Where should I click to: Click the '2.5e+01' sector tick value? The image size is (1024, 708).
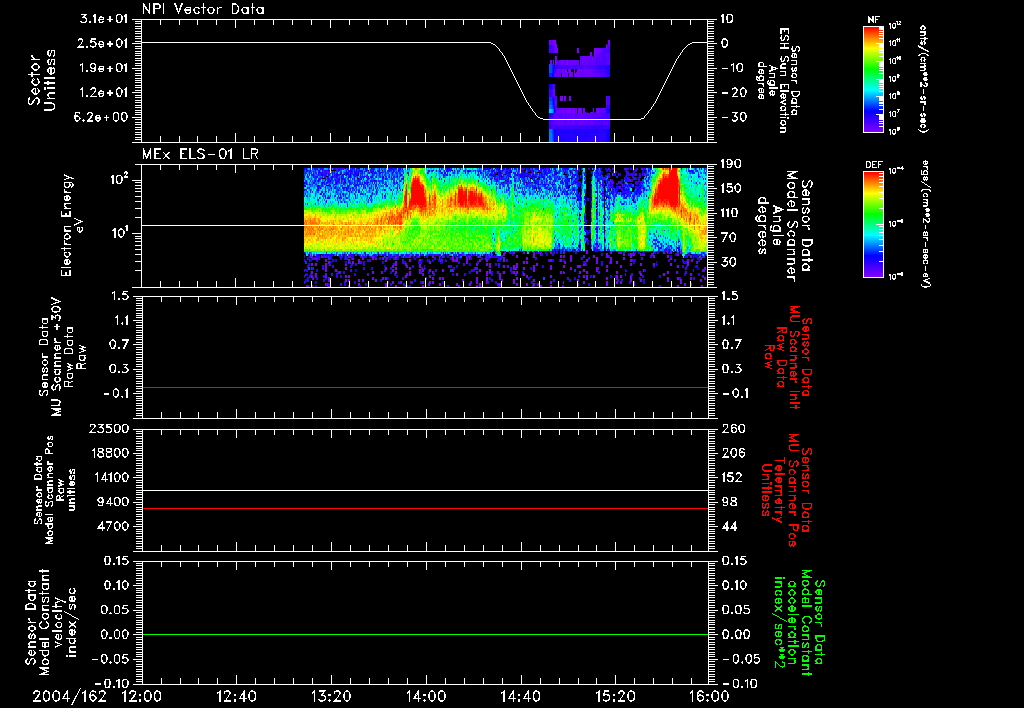(x=104, y=43)
